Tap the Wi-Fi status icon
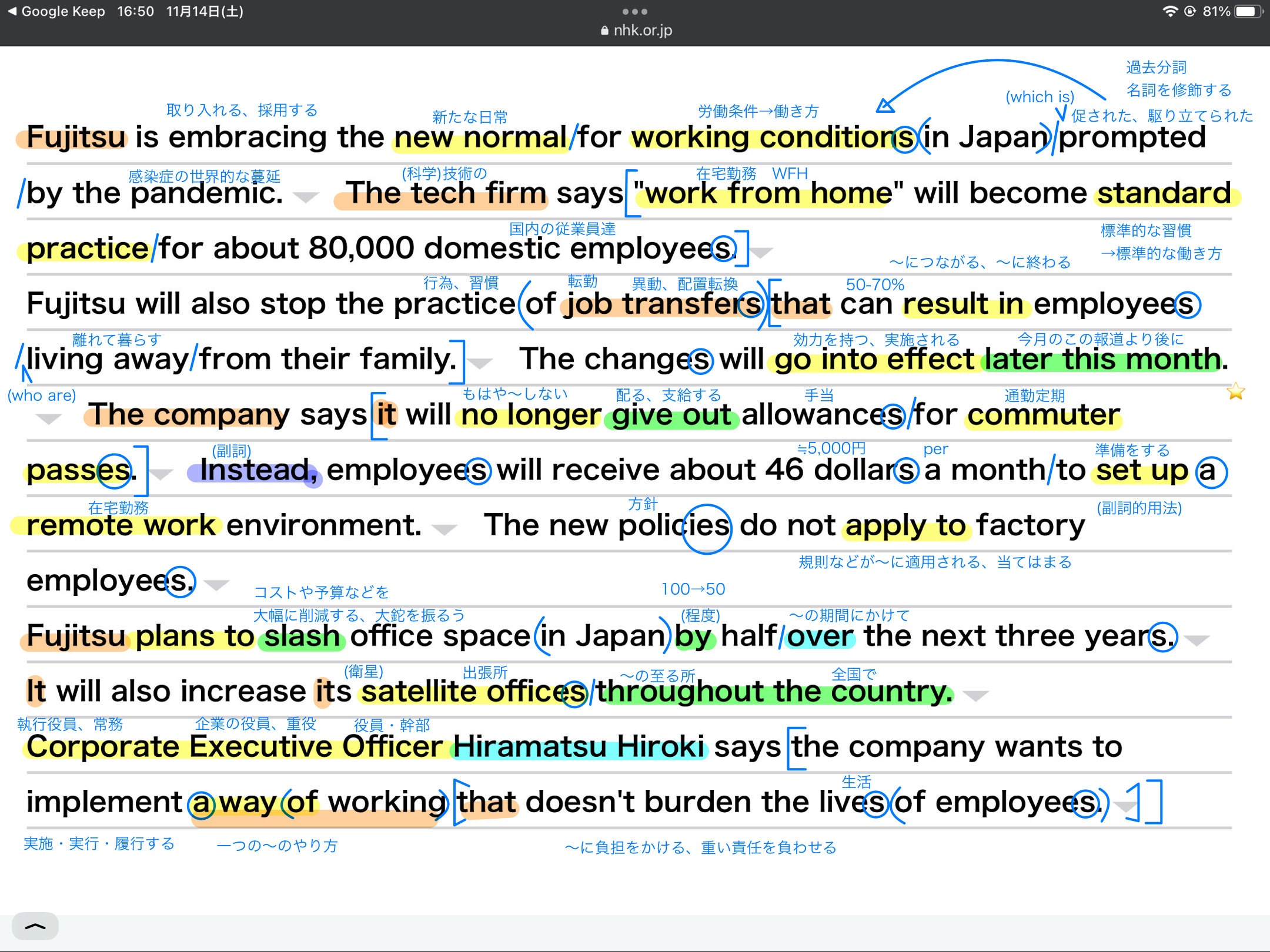 (x=1171, y=11)
